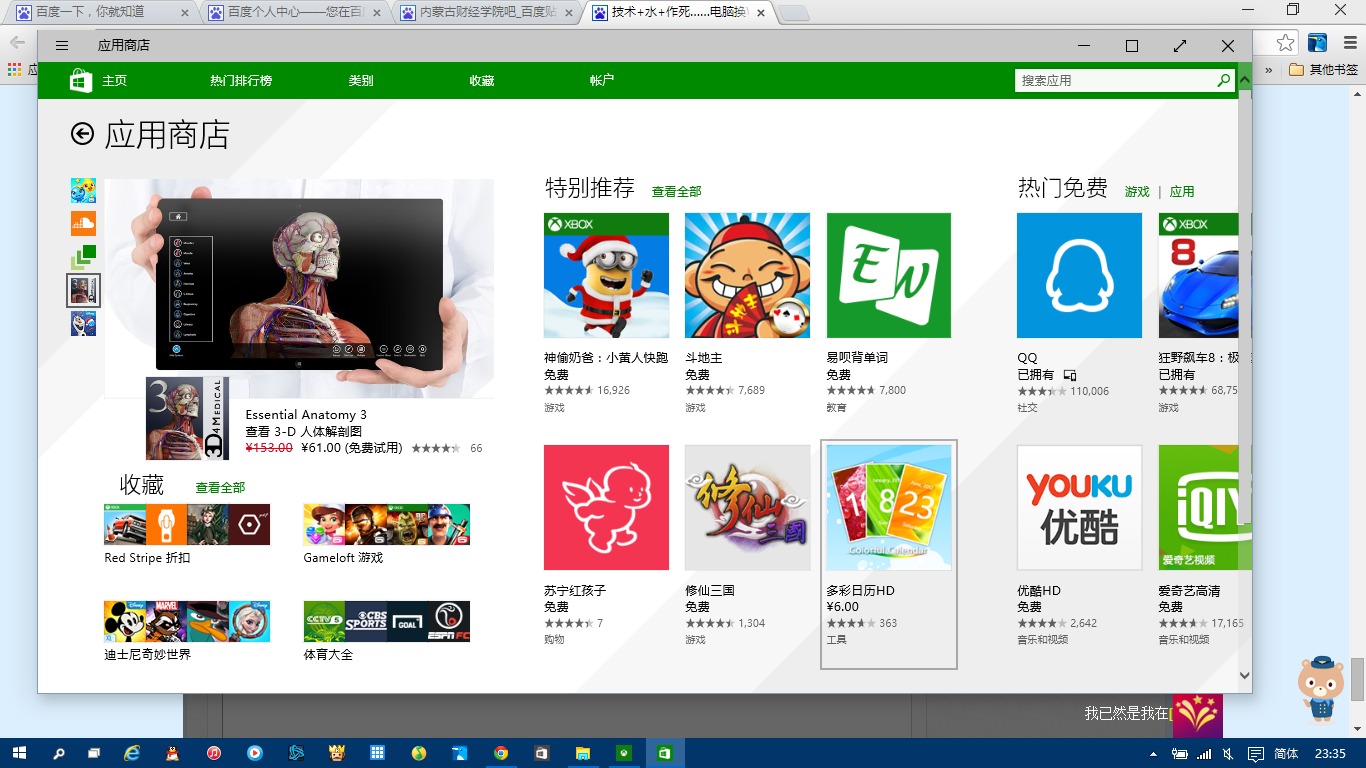Expand Chrome bookmarks overflow chevron
The height and width of the screenshot is (768, 1366).
tap(1269, 70)
